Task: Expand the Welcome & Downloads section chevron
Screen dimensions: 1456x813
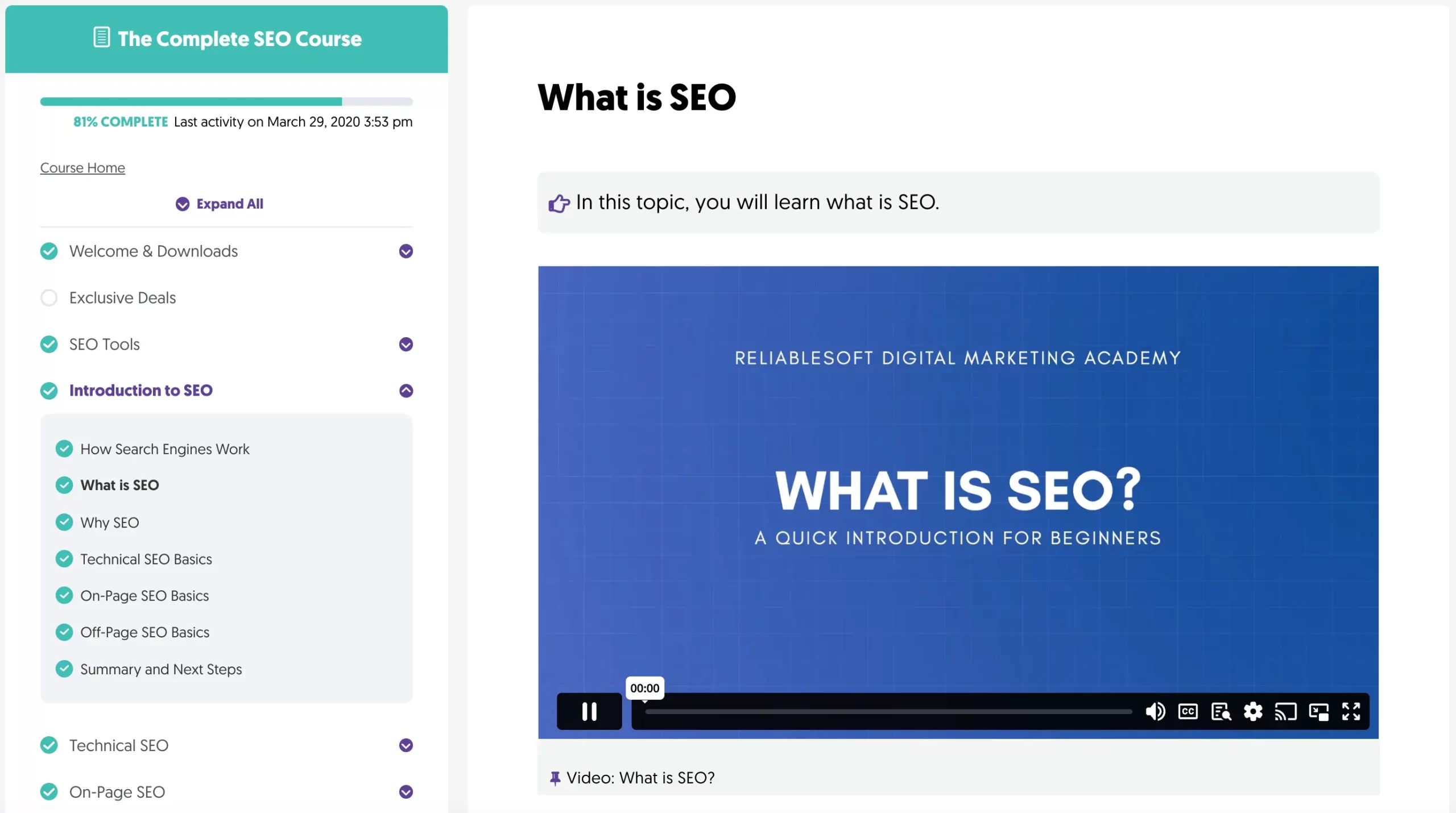Action: pos(406,251)
